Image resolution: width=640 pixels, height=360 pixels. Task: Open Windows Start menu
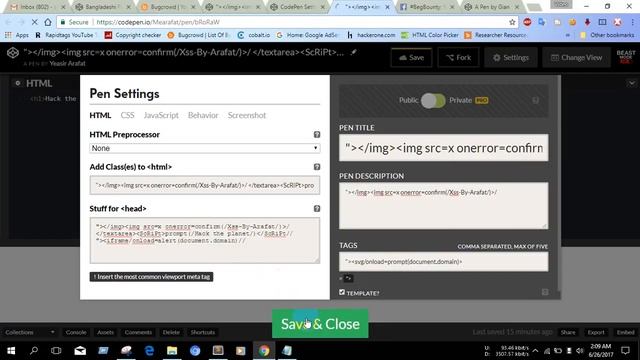[11, 351]
